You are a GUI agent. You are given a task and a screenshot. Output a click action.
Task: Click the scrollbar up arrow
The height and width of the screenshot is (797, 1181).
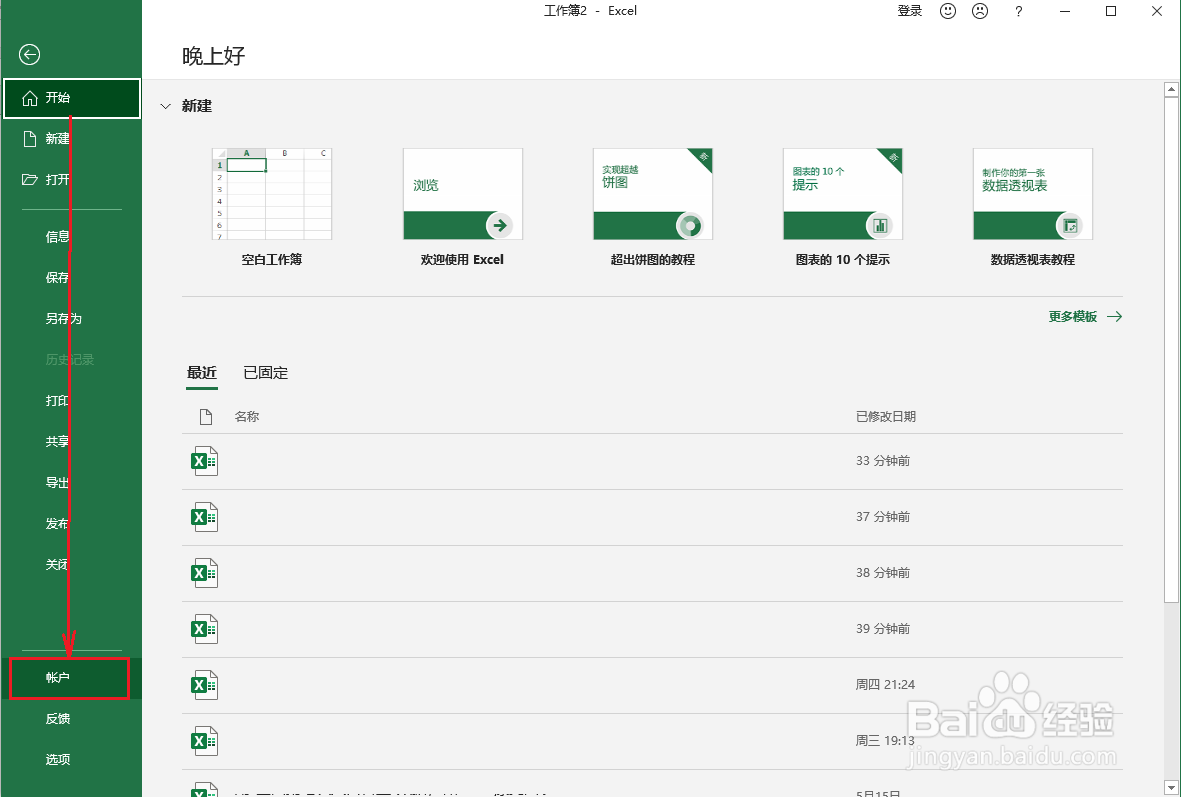(x=1171, y=90)
